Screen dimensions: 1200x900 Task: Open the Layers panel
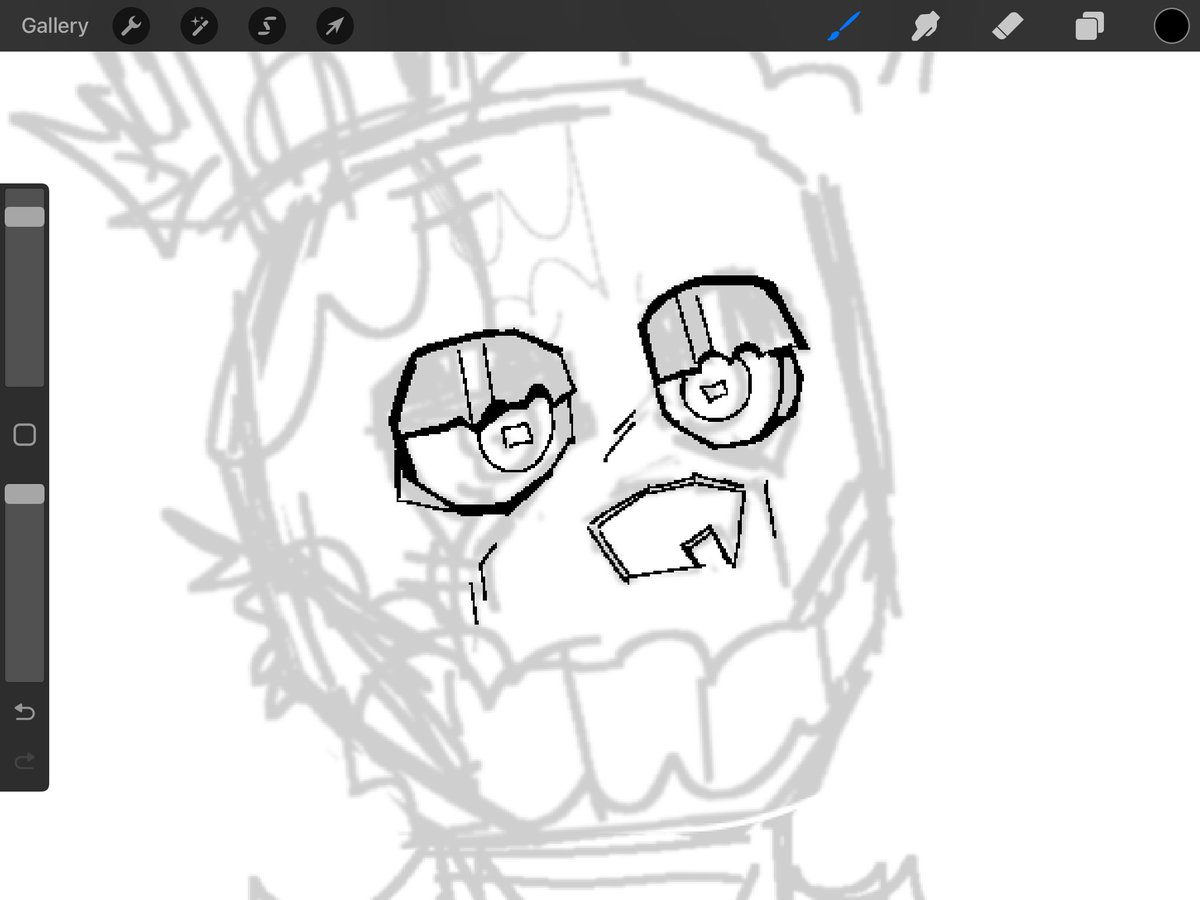pyautogui.click(x=1089, y=26)
